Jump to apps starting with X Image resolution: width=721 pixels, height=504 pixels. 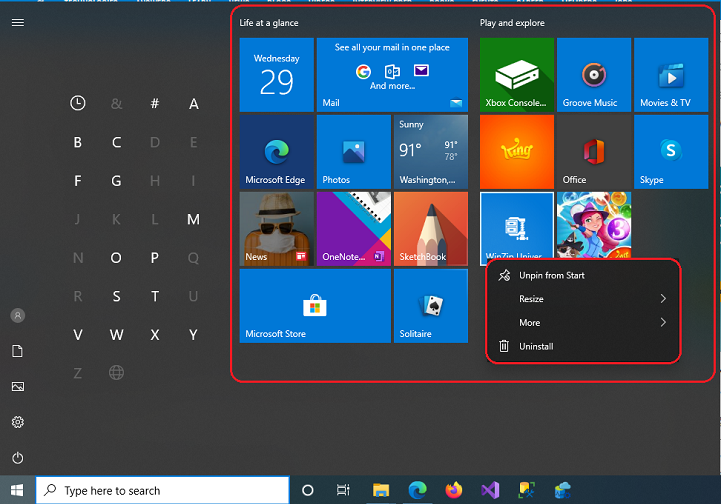155,335
